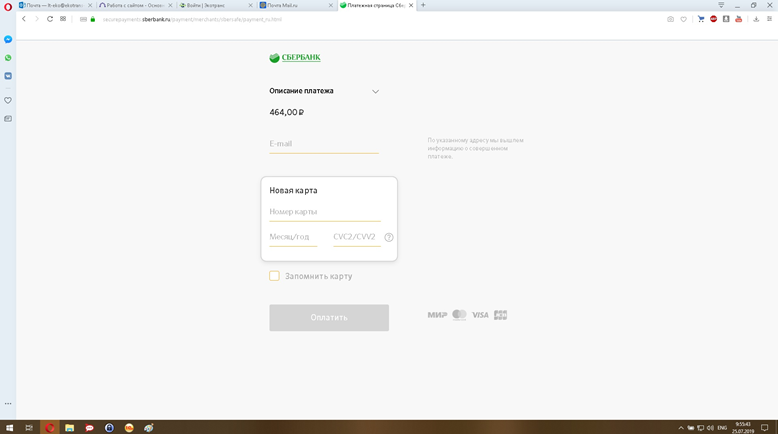This screenshot has height=434, width=780.
Task: Open Easy Setup panel icon
Action: tap(769, 19)
